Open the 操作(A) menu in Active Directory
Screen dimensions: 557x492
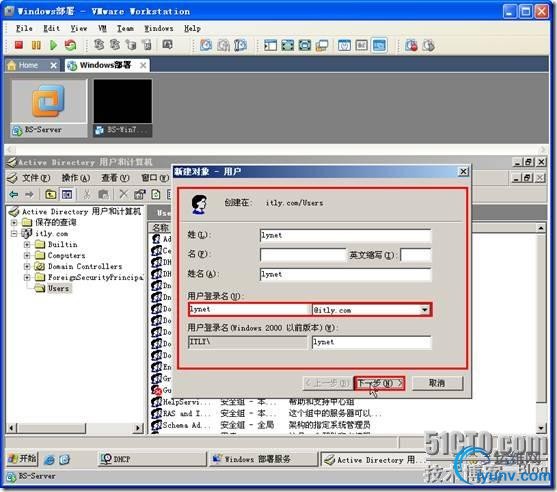click(76, 177)
